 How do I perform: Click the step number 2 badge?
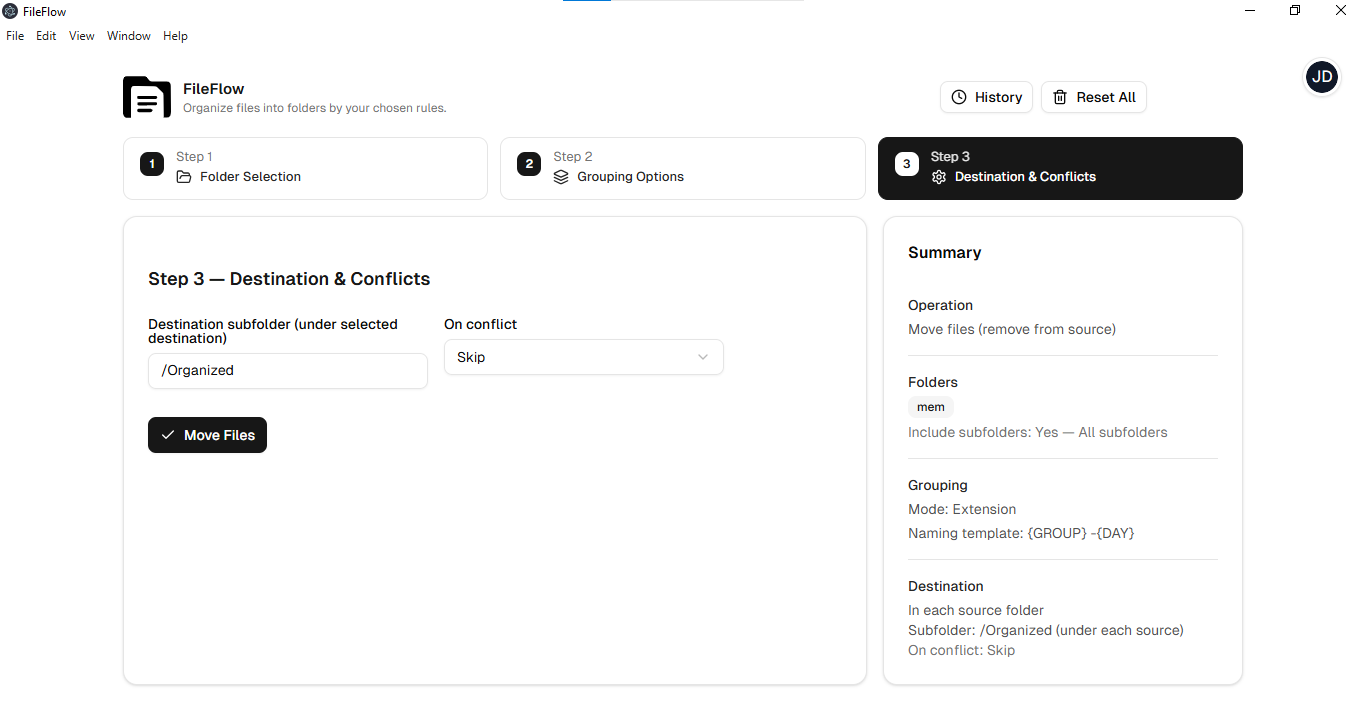click(529, 164)
